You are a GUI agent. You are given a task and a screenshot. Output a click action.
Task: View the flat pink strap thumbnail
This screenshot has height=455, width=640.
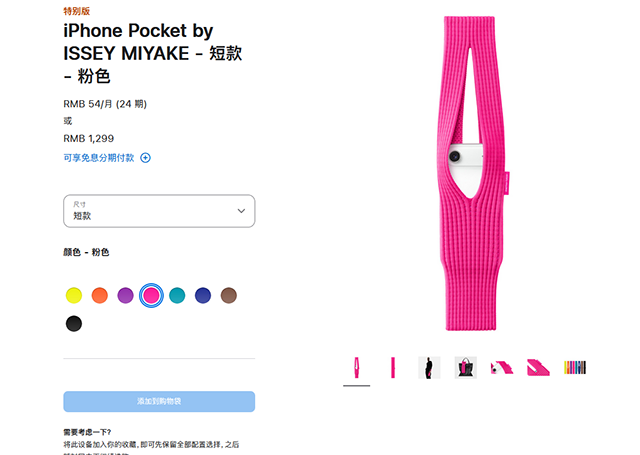coord(393,368)
